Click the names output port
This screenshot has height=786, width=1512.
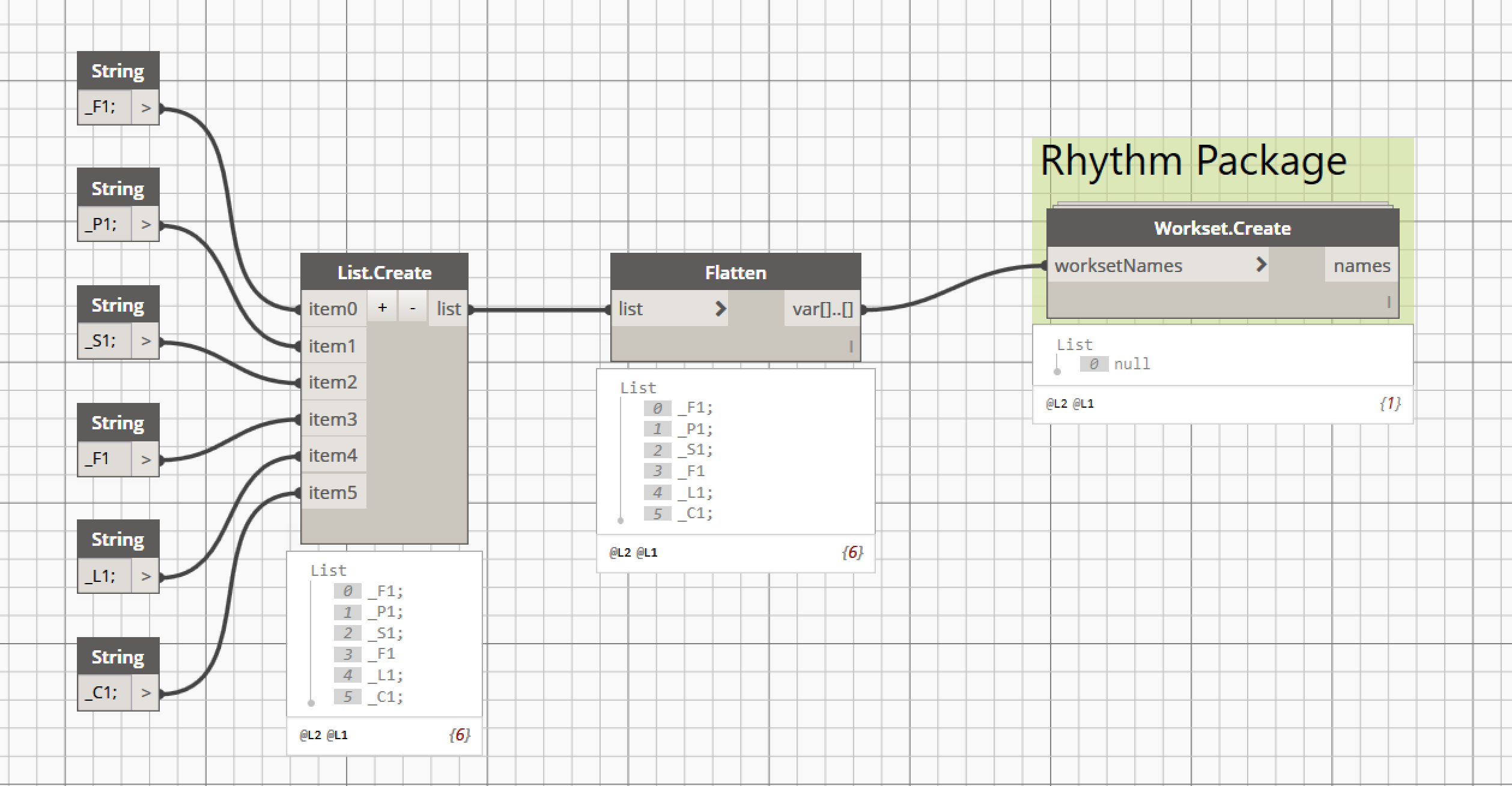(1361, 265)
